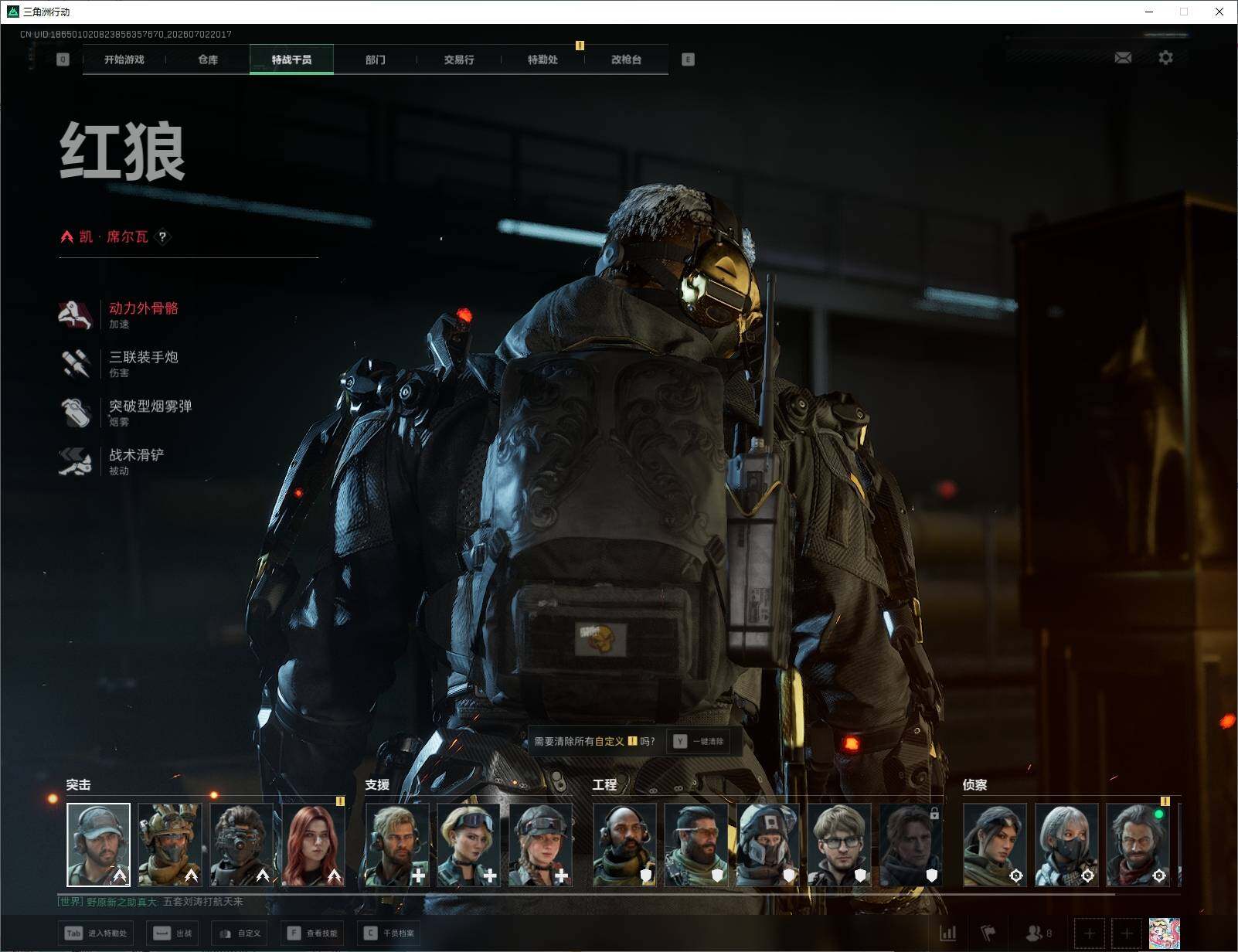Image resolution: width=1238 pixels, height=952 pixels.
Task: Switch to the 仓库 tab
Action: point(208,59)
